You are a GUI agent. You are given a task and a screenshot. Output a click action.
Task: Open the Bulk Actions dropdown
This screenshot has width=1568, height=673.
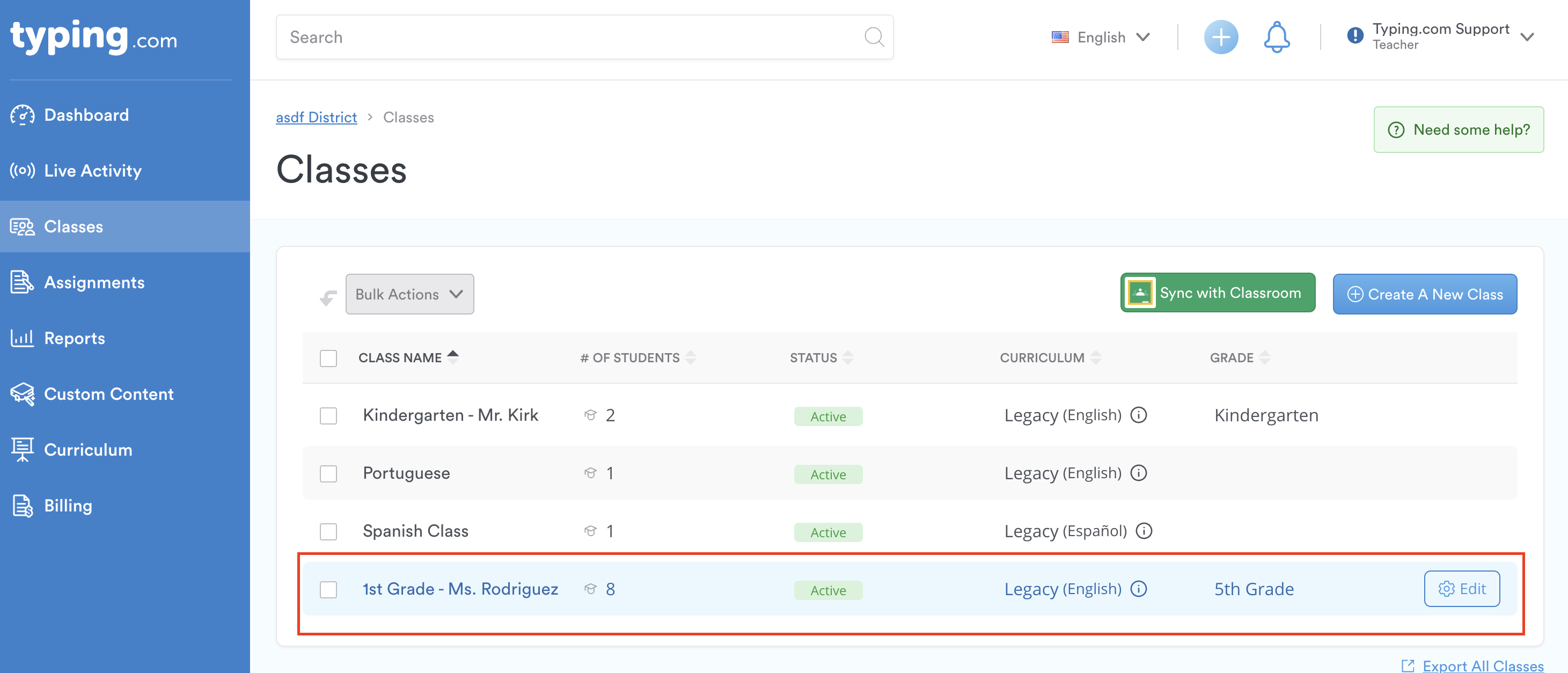pos(409,295)
